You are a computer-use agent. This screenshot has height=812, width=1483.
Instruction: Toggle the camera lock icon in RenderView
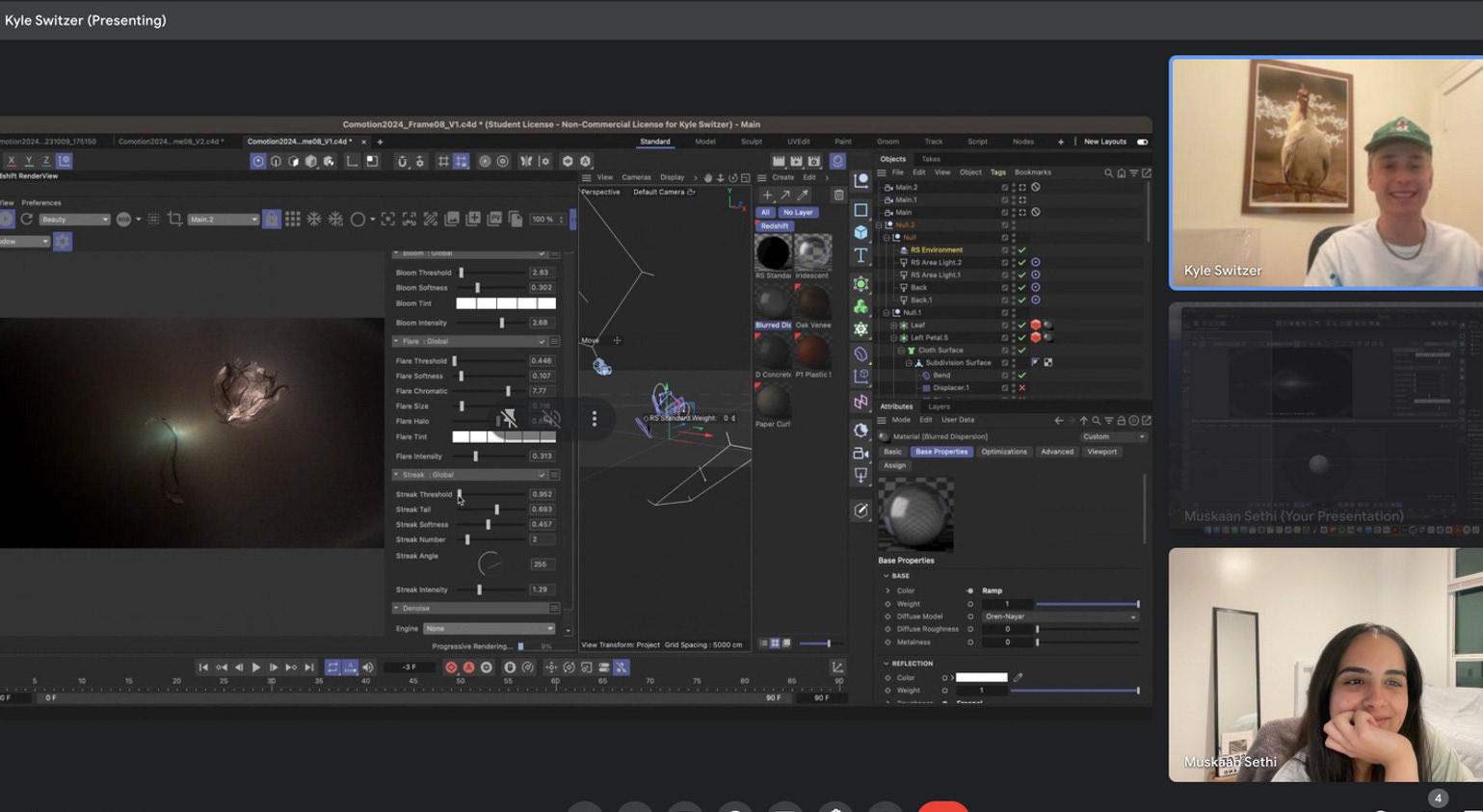(272, 220)
